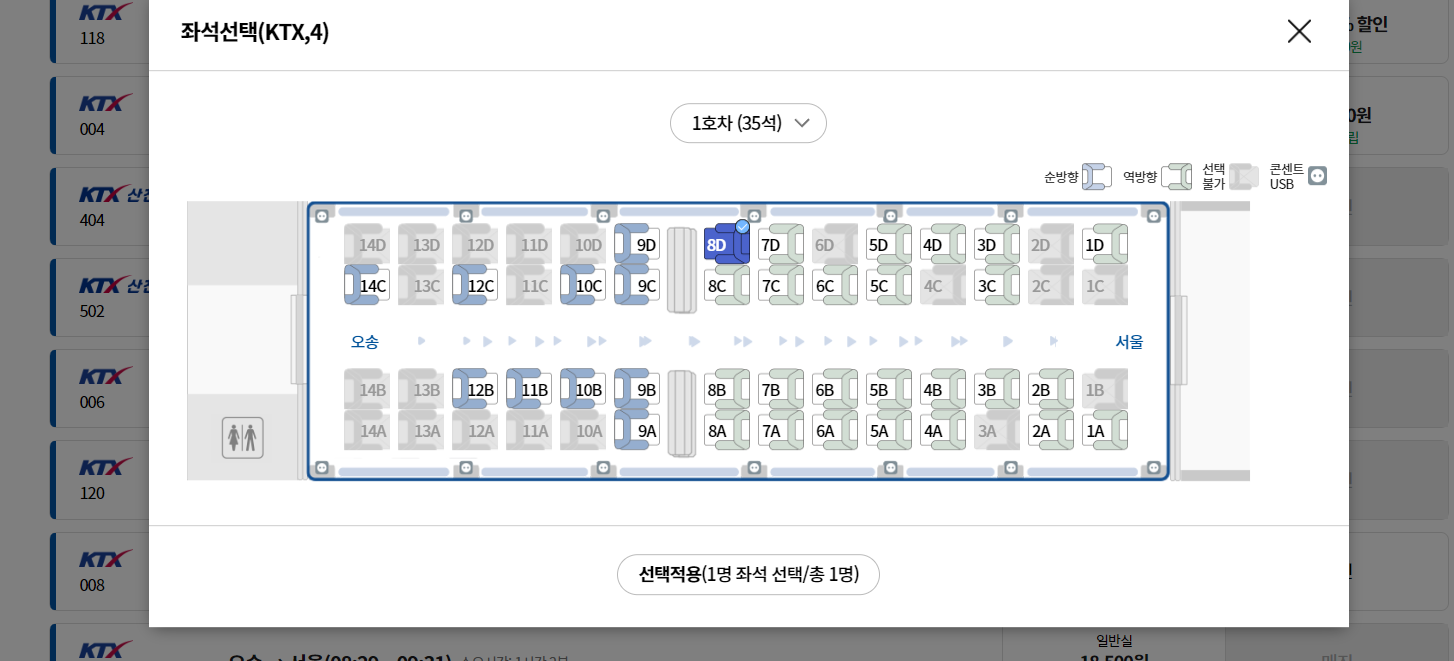Select seat 7B
This screenshot has height=661, width=1454.
coord(781,390)
